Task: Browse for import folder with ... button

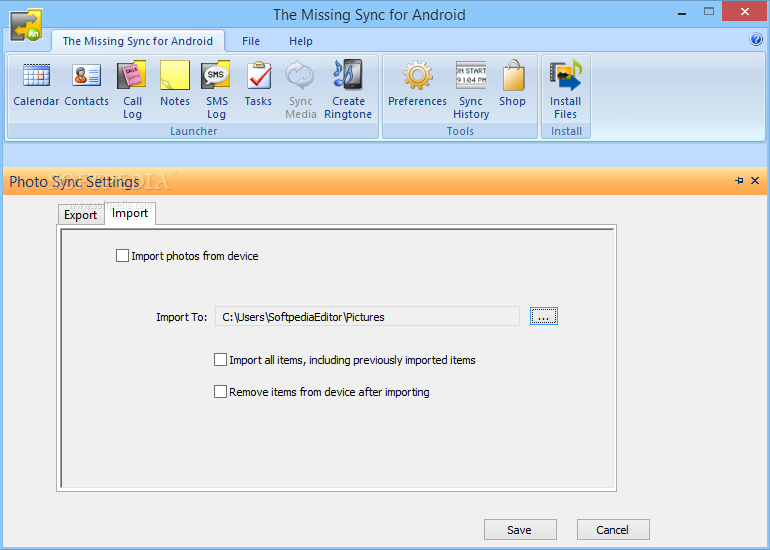Action: 544,316
